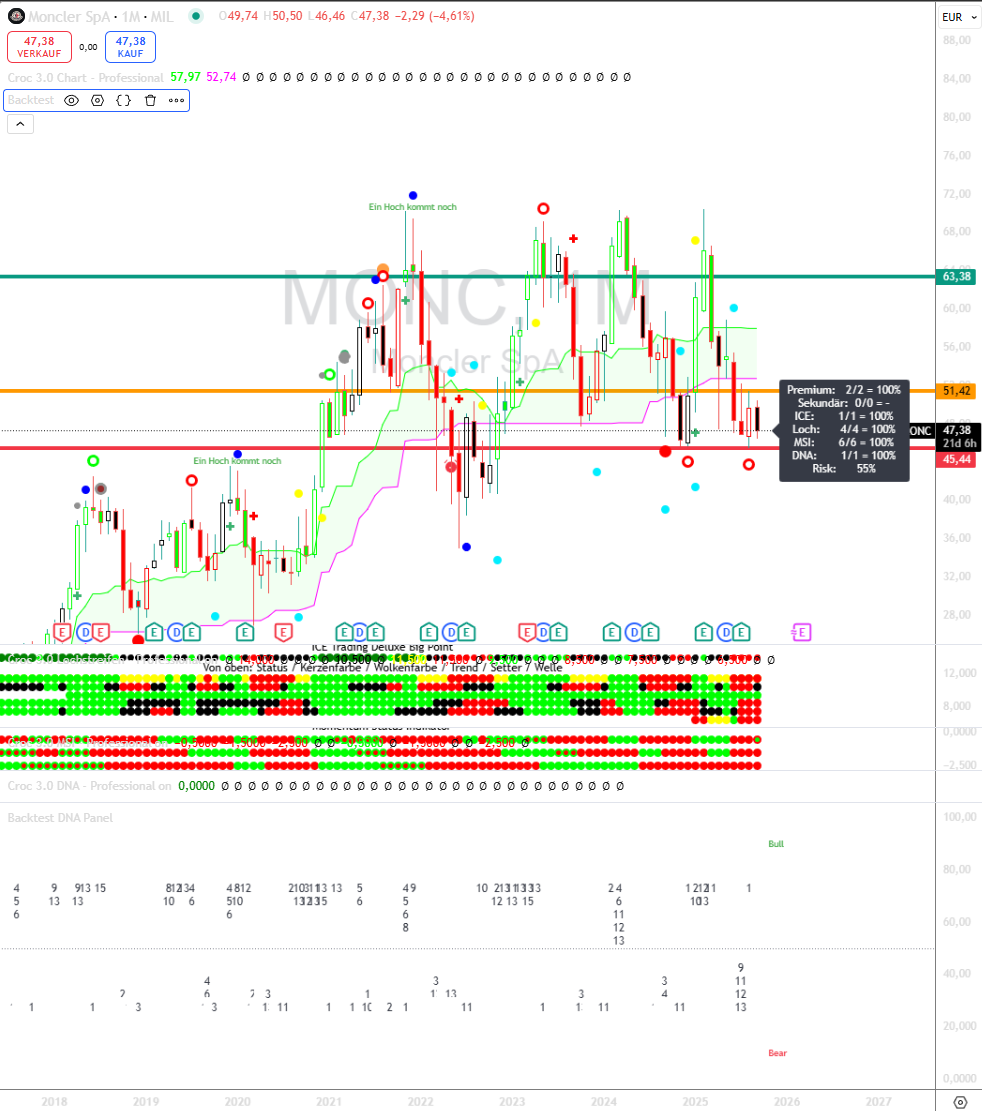This screenshot has height=1111, width=982.
Task: Click the Backtest DNA Panel label
Action: (60, 818)
